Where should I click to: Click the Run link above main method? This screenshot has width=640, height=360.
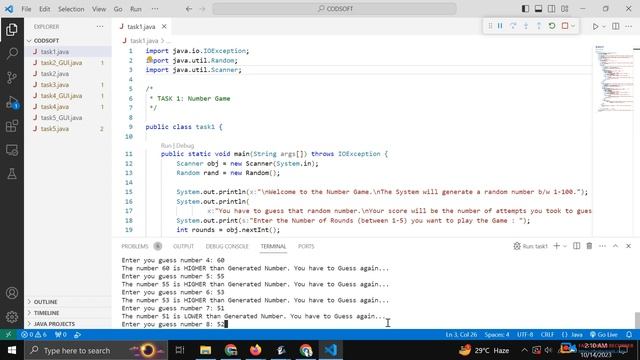pyautogui.click(x=166, y=146)
